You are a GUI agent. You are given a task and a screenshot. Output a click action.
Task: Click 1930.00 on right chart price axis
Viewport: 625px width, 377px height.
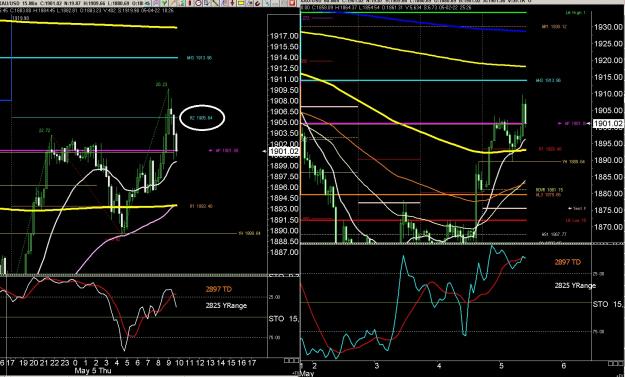608,27
